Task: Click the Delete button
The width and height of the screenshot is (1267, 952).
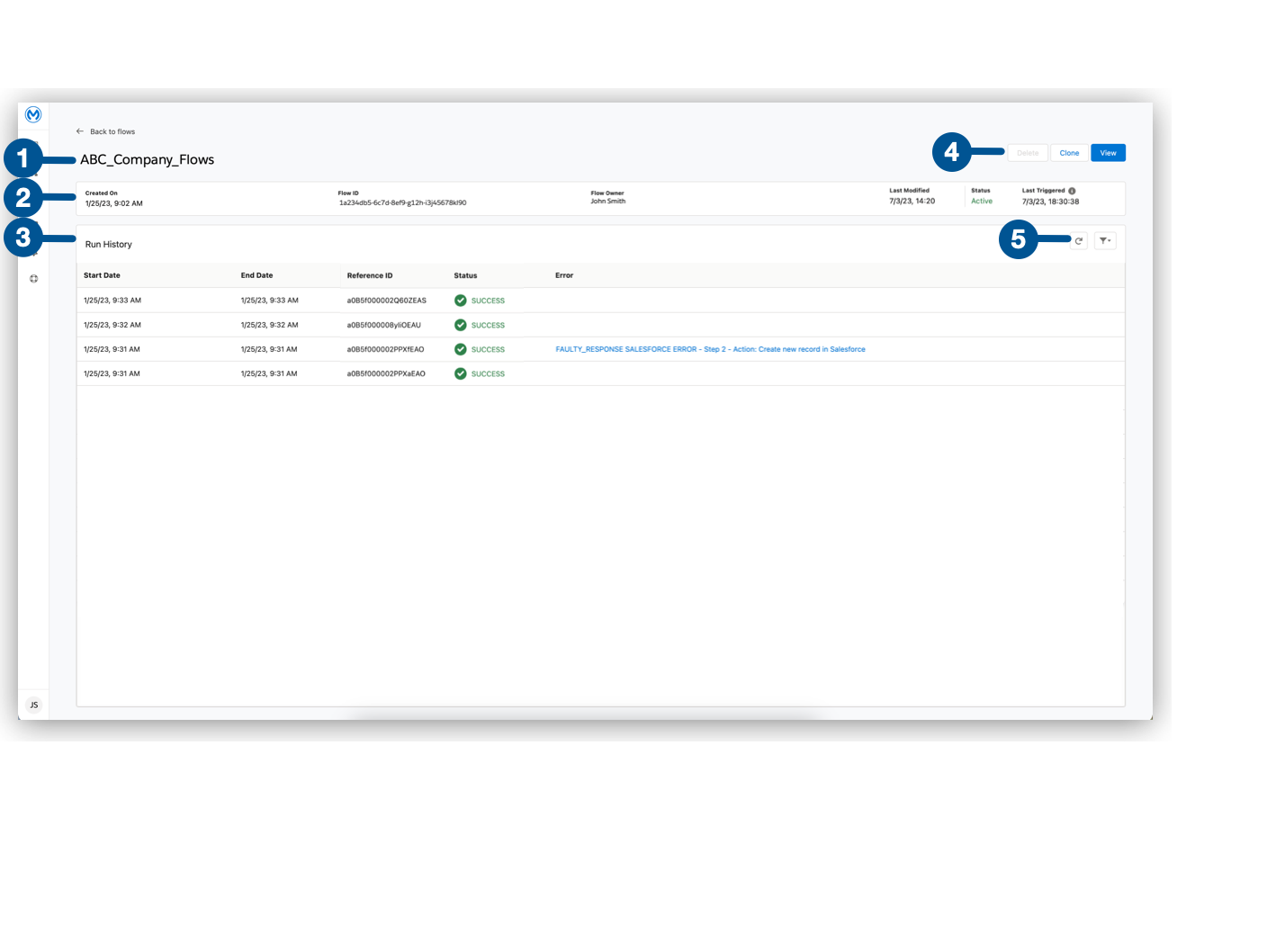Action: [1027, 152]
